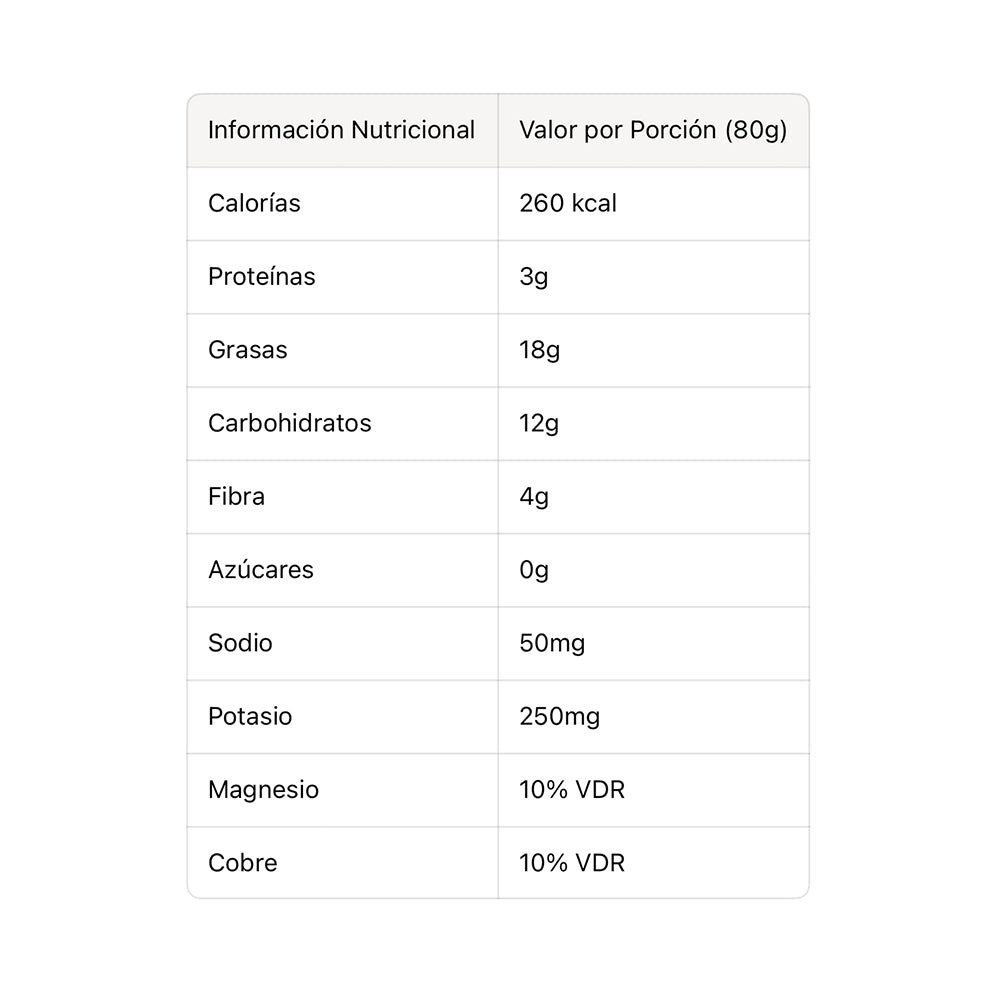Click the Valor por Porción (80g) header
The width and height of the screenshot is (1000, 1000).
pyautogui.click(x=653, y=130)
